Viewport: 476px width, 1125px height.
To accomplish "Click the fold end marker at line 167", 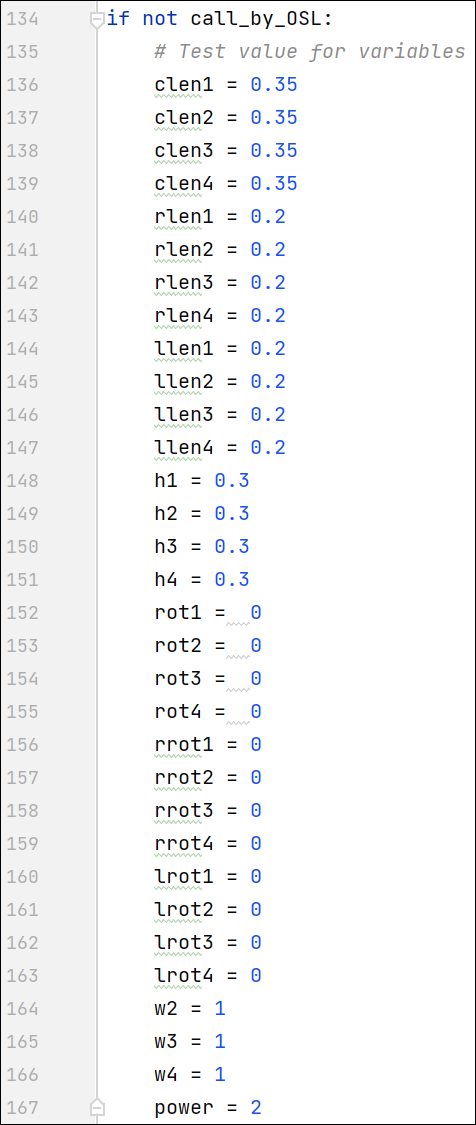I will [97, 1108].
